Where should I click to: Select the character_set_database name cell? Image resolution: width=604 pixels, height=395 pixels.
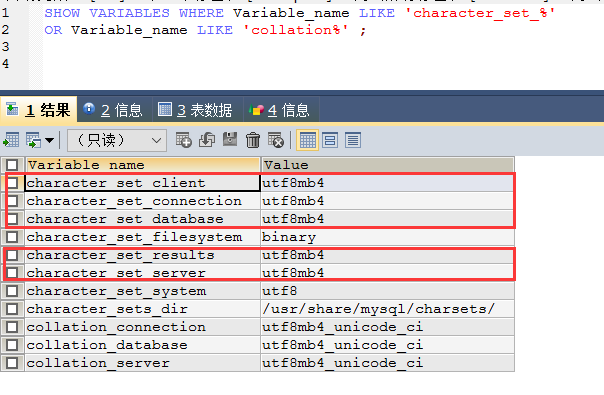(143, 219)
